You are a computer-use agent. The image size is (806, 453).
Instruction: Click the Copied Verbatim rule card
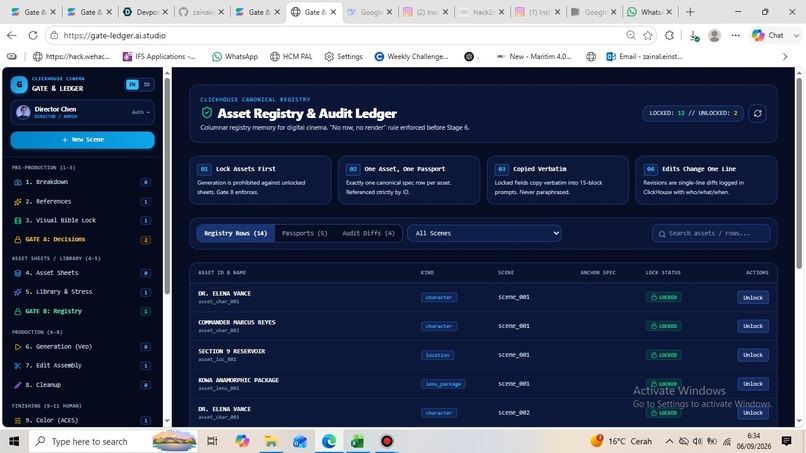557,180
